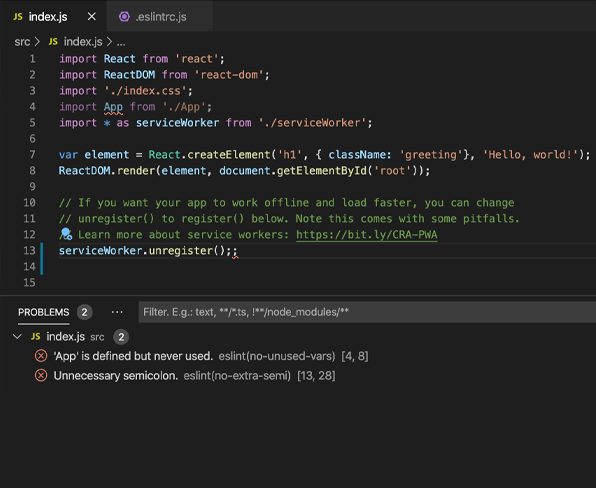
Task: Click the JS icon in the breadcrumb
Action: click(53, 42)
